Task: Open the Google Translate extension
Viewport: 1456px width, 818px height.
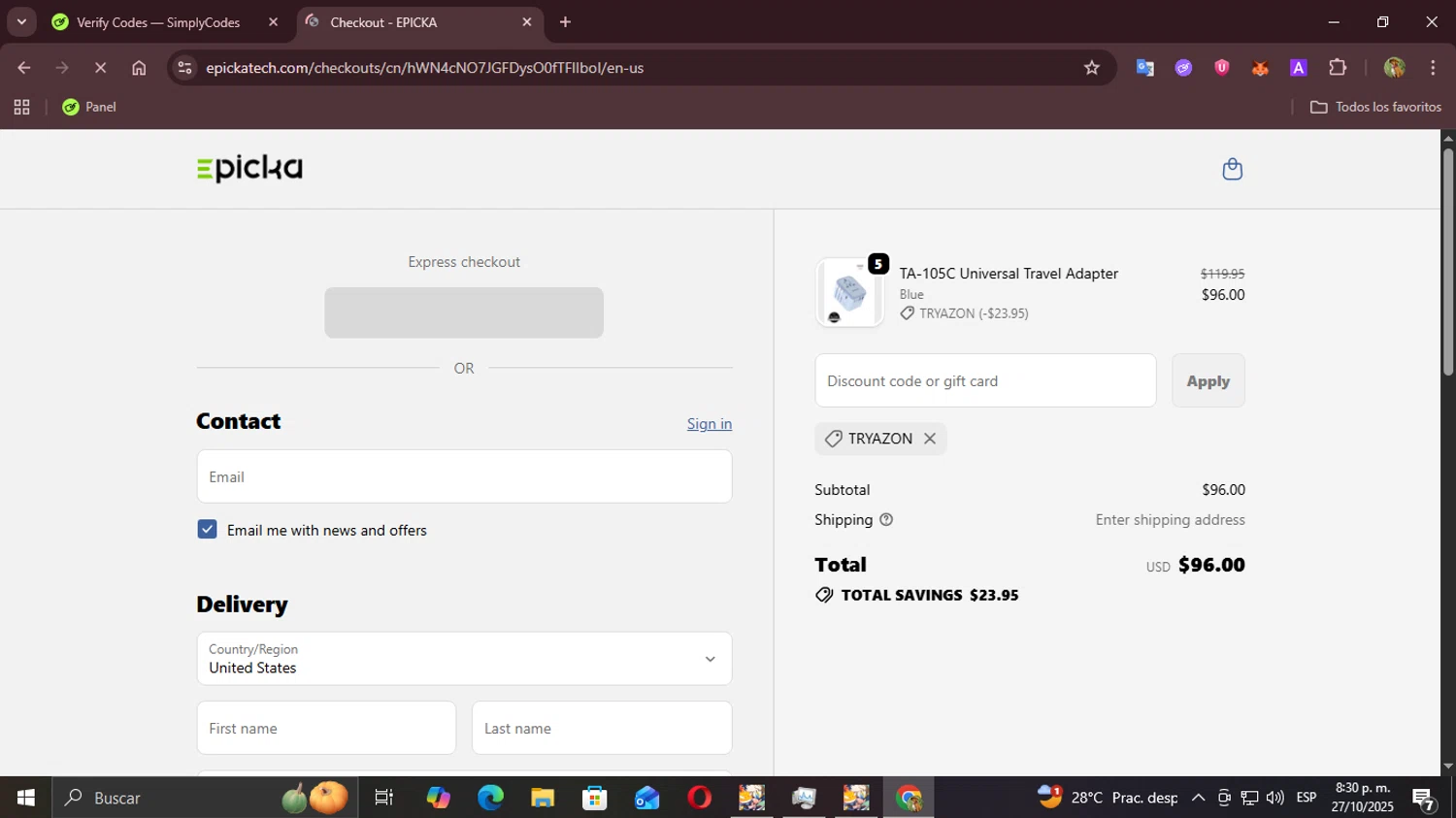Action: [x=1144, y=68]
